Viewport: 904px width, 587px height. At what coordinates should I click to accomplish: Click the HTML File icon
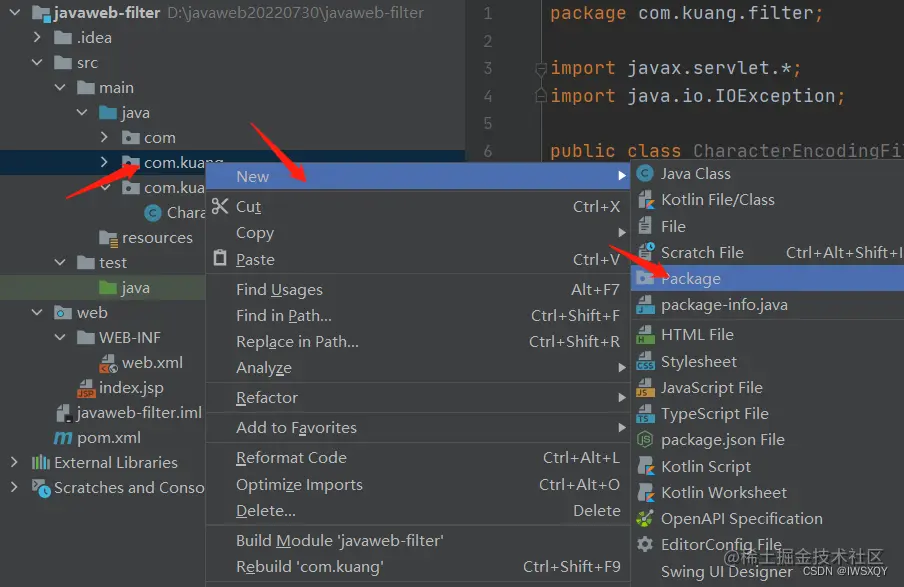click(645, 334)
